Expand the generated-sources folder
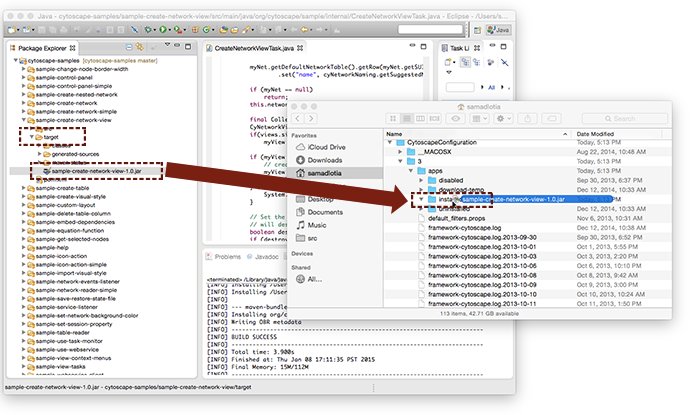 40,154
